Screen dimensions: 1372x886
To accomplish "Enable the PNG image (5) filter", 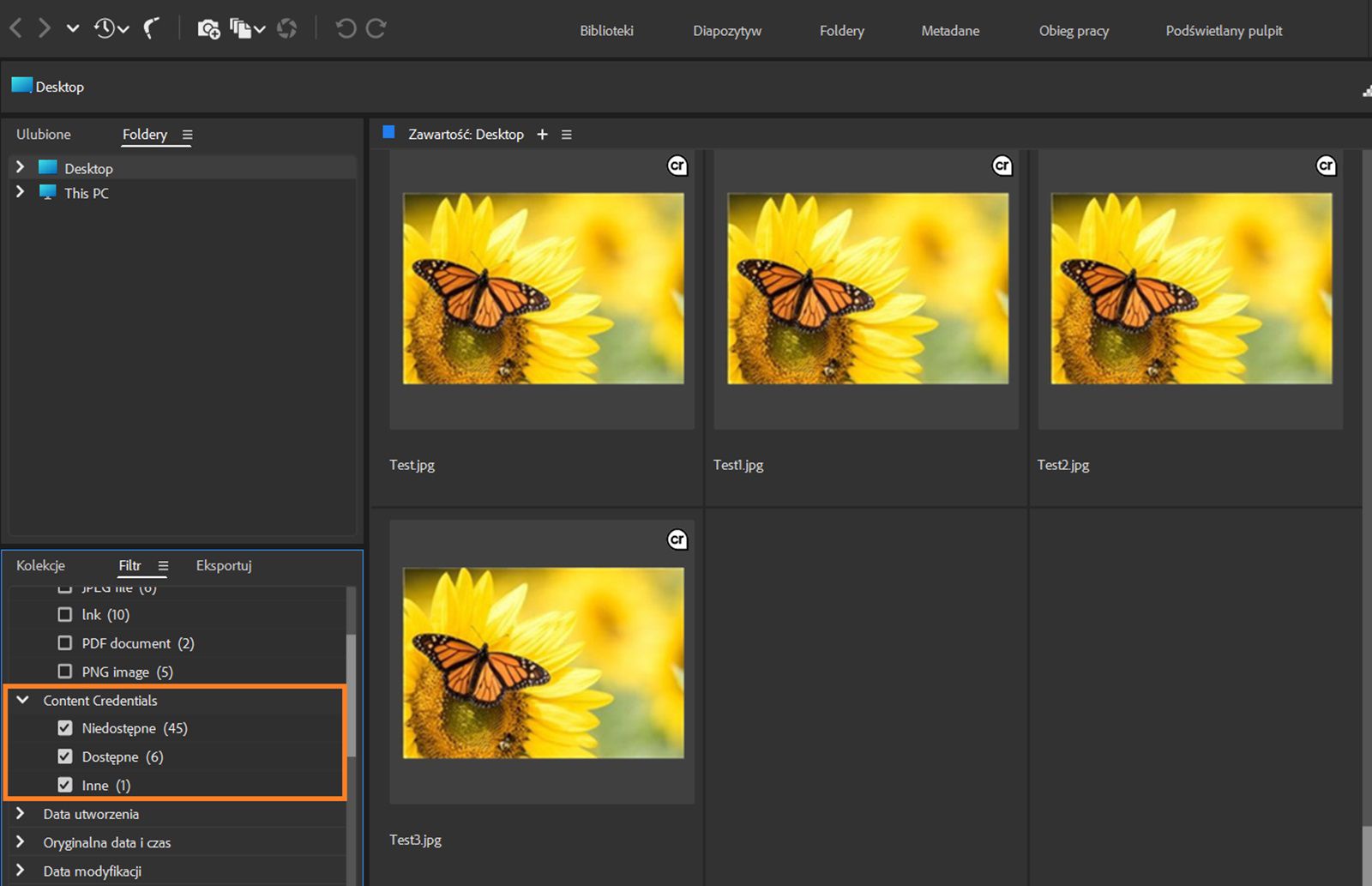I will 65,671.
